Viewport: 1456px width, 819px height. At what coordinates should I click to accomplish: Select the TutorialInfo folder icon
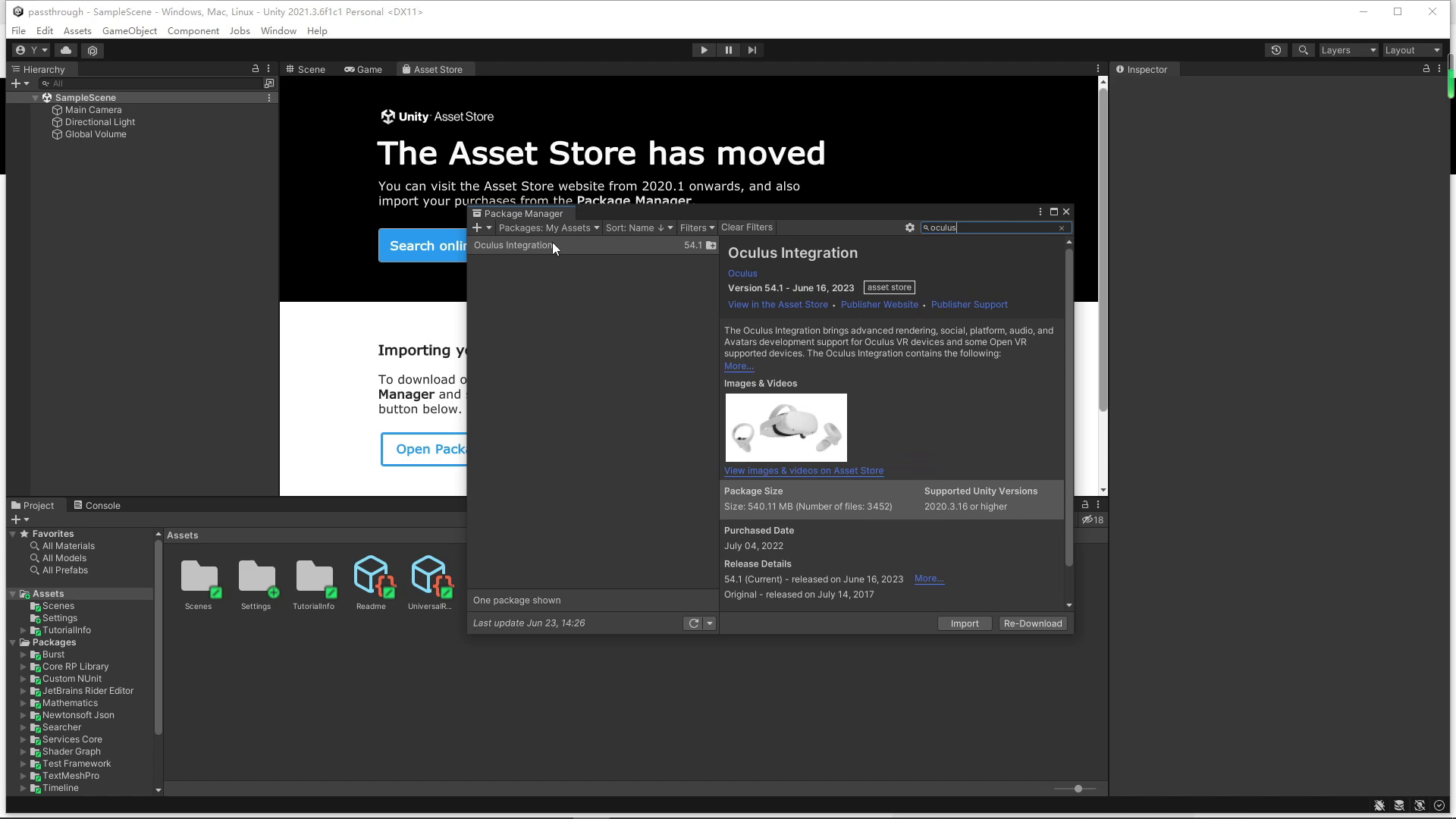(314, 579)
